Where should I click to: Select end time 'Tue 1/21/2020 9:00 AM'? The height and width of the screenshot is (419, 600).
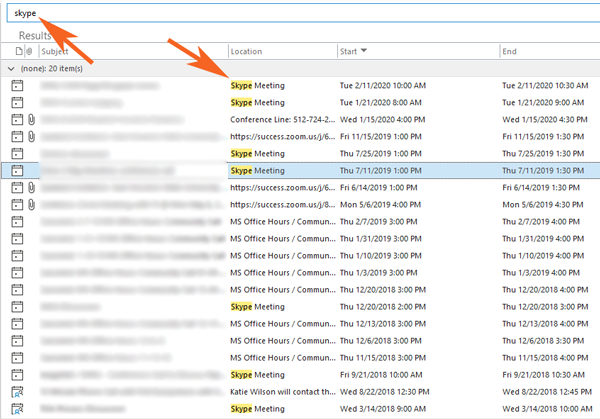click(543, 103)
